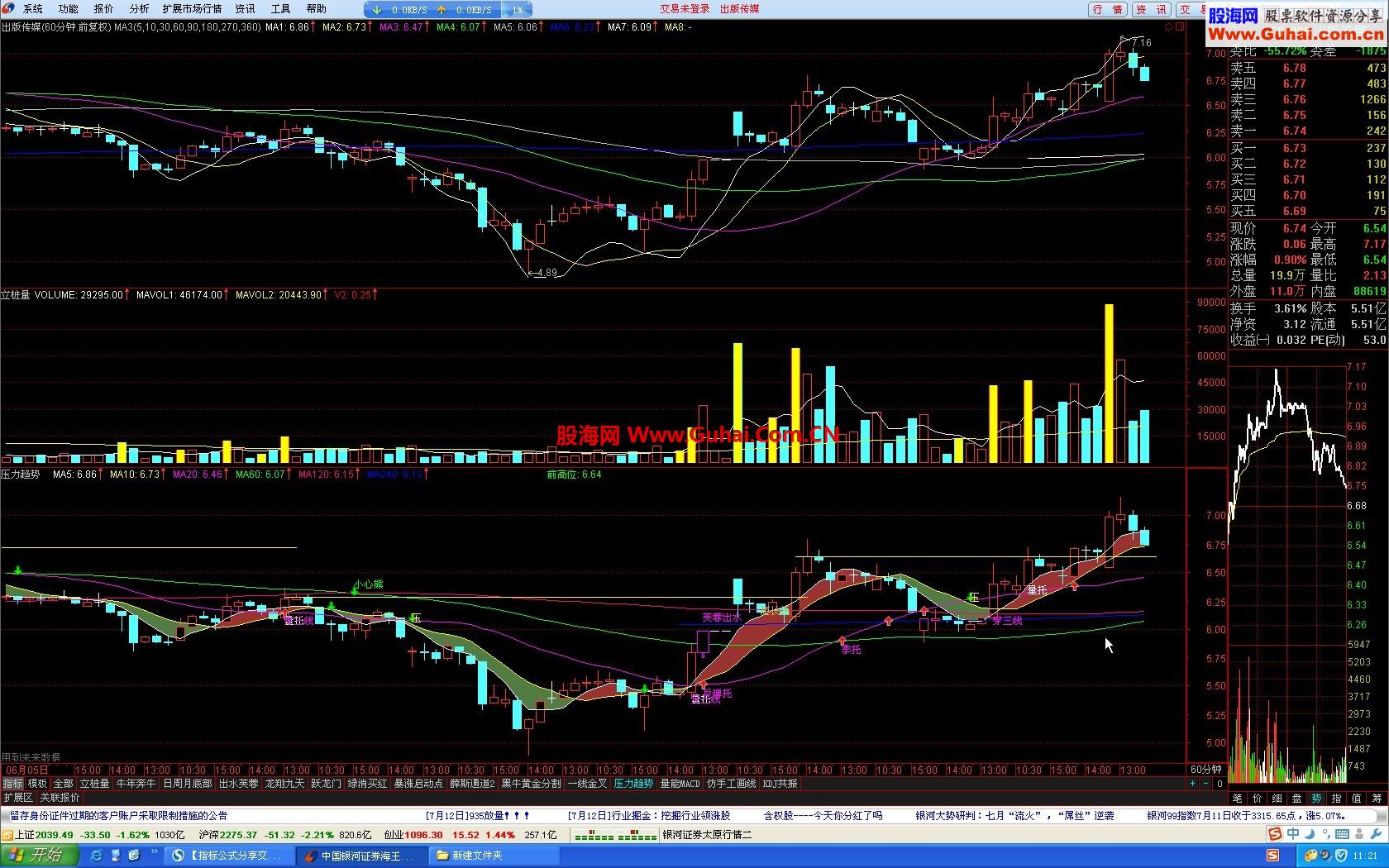Image resolution: width=1389 pixels, height=868 pixels.
Task: Click the Sogou input method S icon
Action: click(x=1276, y=835)
